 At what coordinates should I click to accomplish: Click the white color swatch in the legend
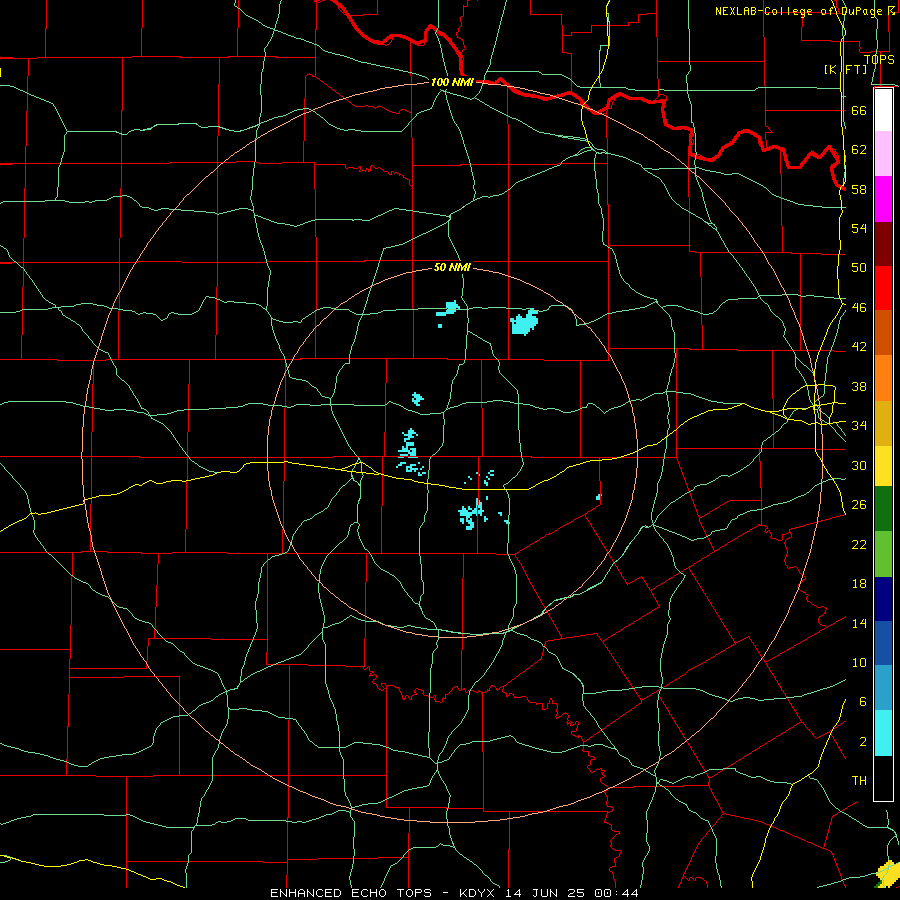point(883,110)
